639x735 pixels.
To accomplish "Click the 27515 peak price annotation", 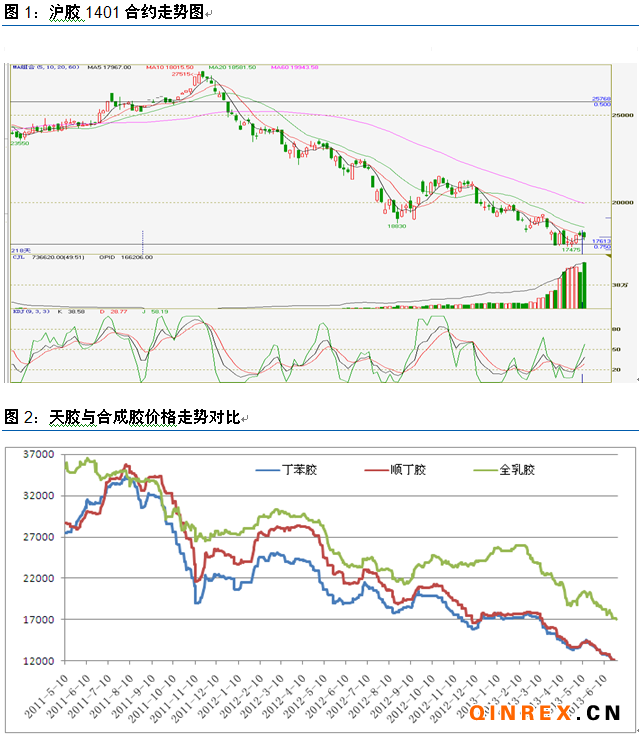I will pyautogui.click(x=181, y=75).
